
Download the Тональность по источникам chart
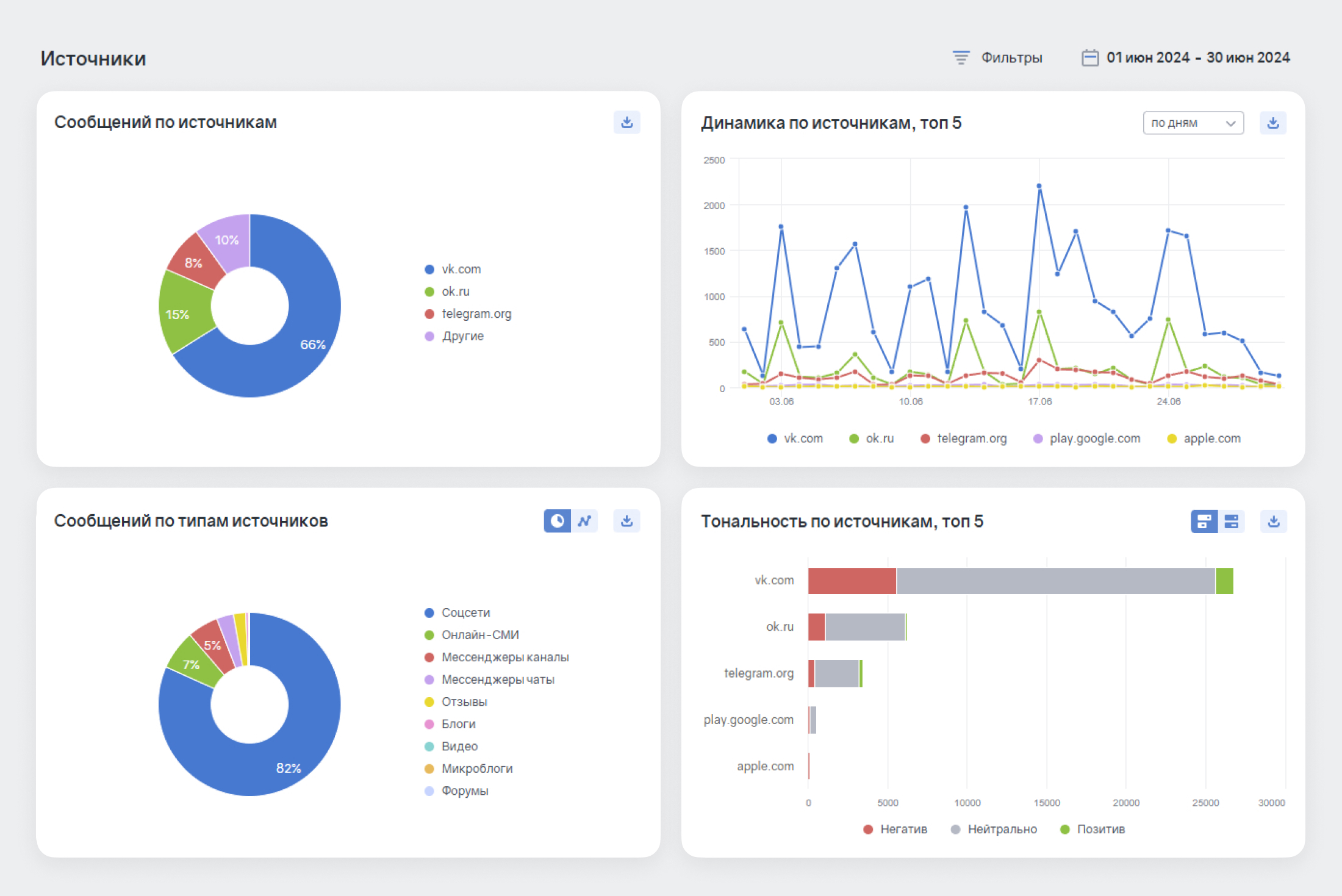click(1274, 521)
